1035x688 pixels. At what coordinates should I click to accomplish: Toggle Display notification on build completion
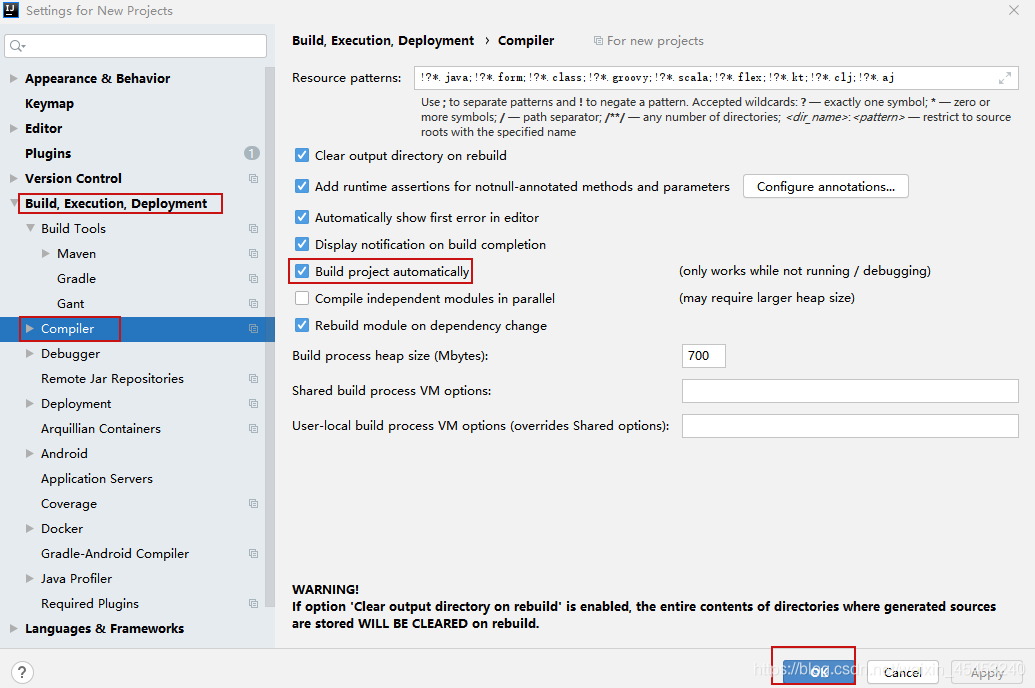click(x=302, y=244)
